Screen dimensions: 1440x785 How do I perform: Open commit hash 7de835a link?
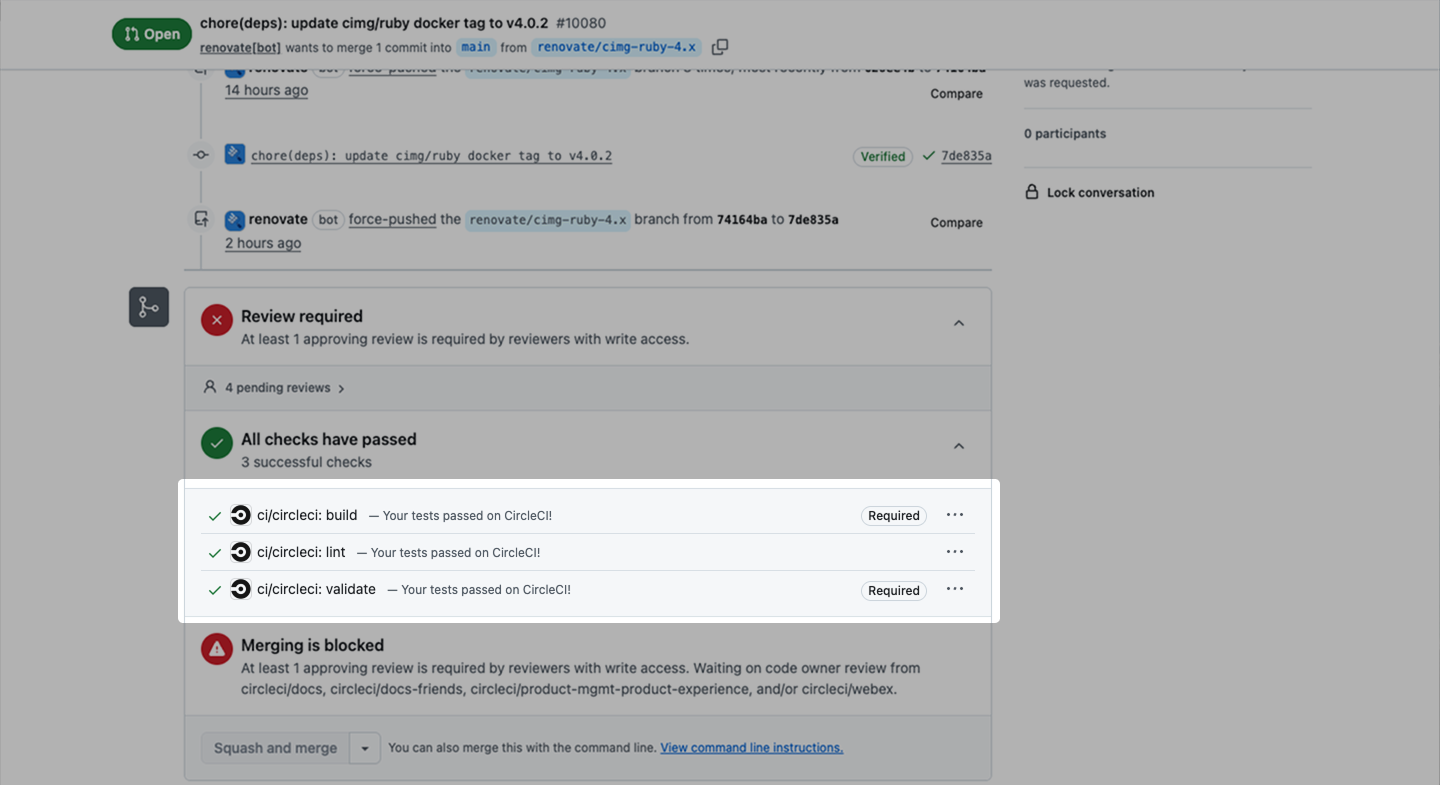(966, 156)
